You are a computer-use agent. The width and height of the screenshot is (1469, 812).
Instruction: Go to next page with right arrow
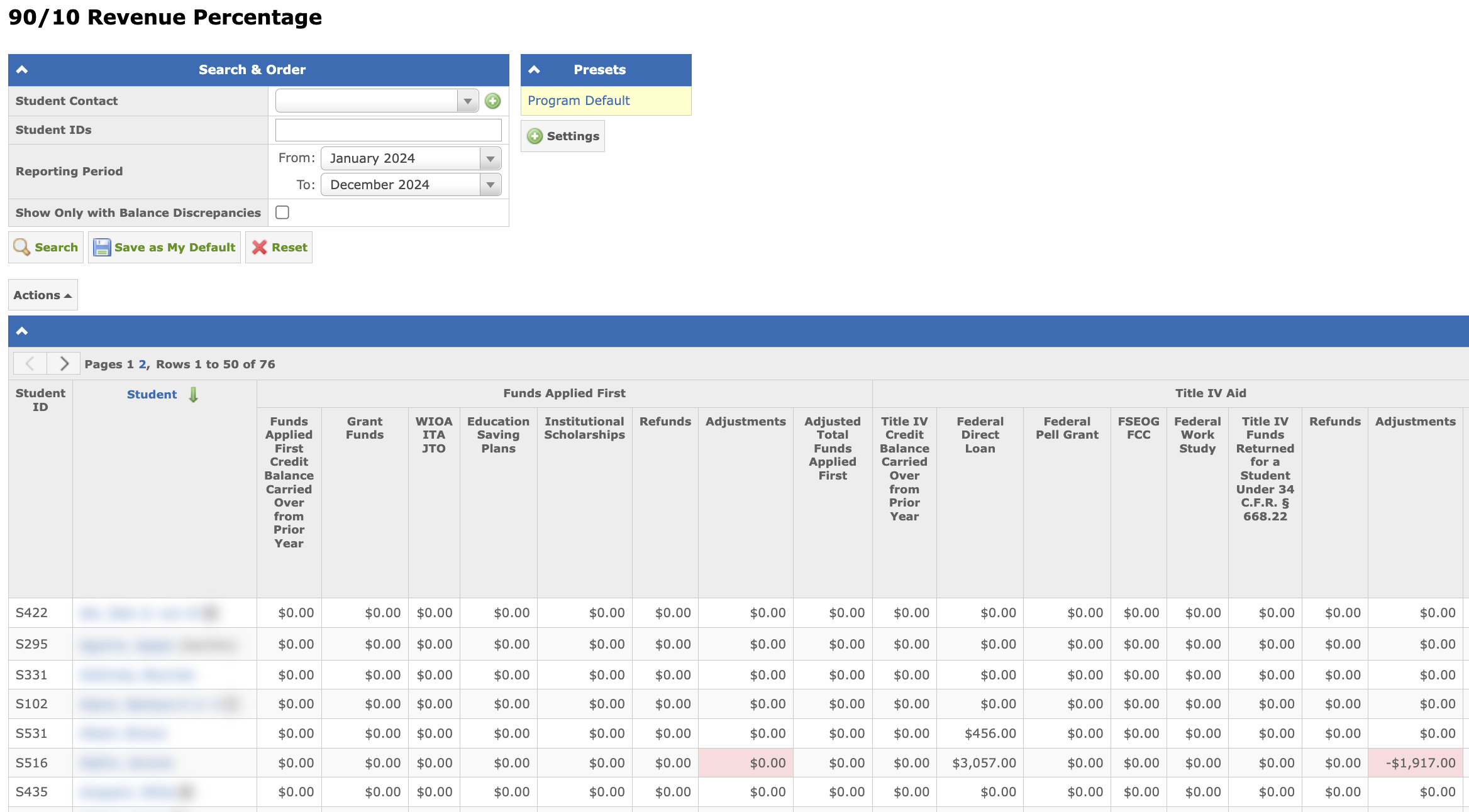coord(64,363)
